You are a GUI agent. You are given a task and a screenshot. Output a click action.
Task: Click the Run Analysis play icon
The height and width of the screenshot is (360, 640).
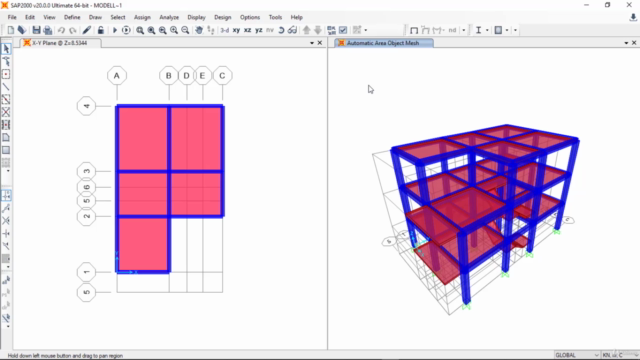click(115, 30)
